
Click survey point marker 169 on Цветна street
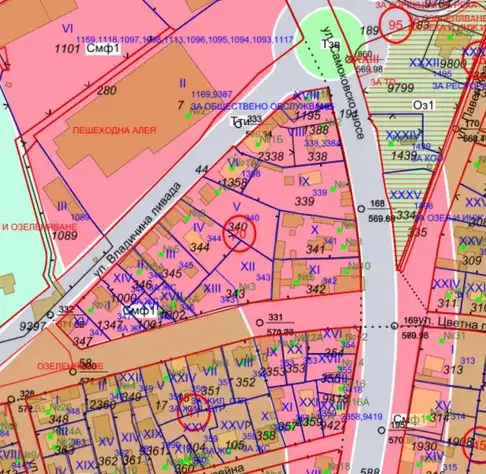394,325
